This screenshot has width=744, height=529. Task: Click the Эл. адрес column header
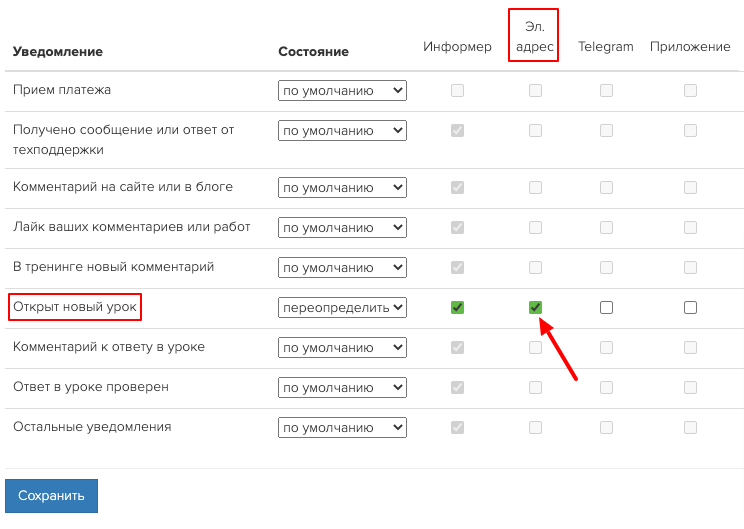(534, 36)
